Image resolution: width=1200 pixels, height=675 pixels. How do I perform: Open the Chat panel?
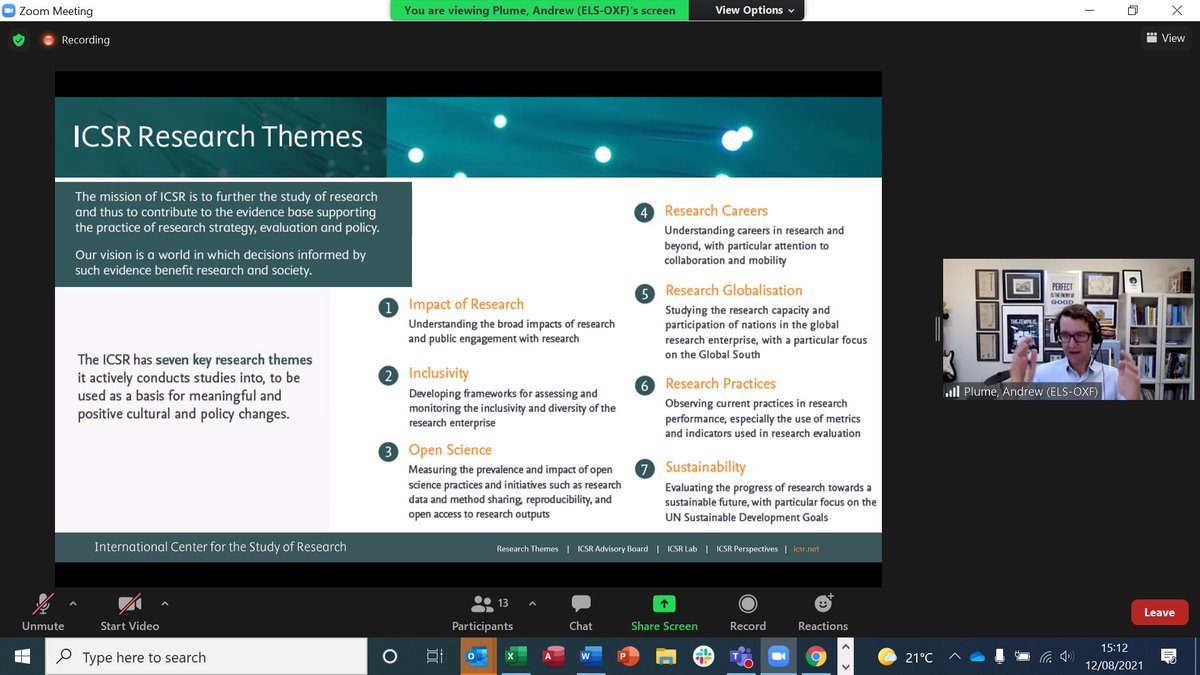(x=581, y=611)
